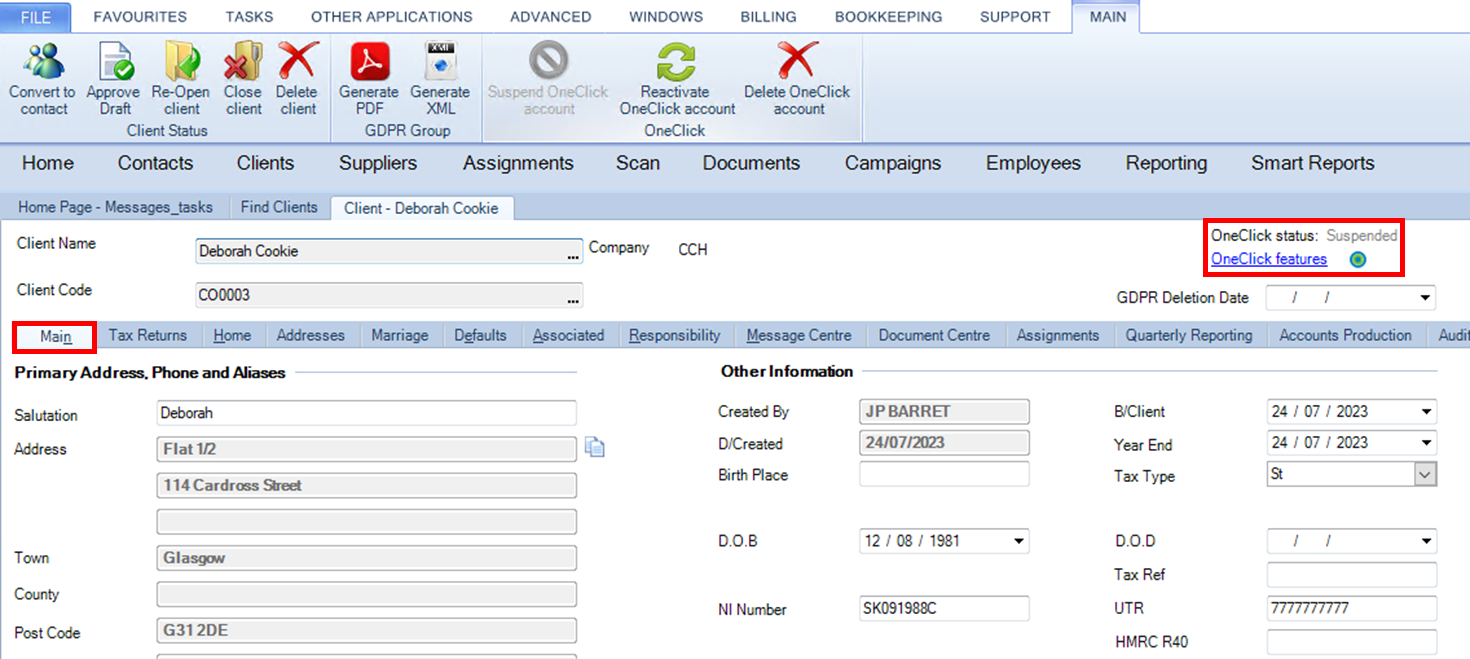Open the ADVANCED ribbon tab
This screenshot has width=1470, height=659.
click(550, 17)
